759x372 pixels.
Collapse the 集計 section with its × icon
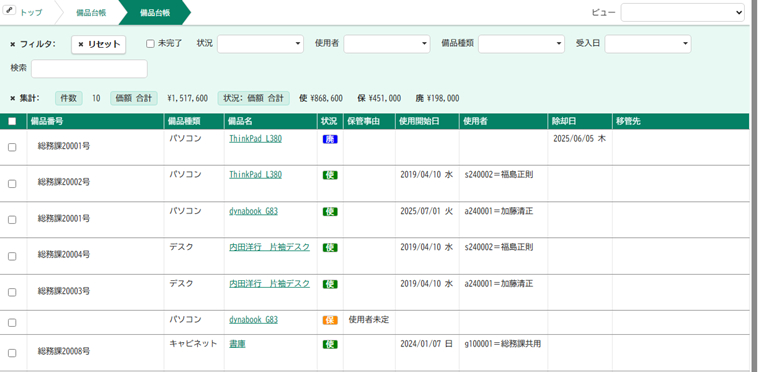point(13,98)
